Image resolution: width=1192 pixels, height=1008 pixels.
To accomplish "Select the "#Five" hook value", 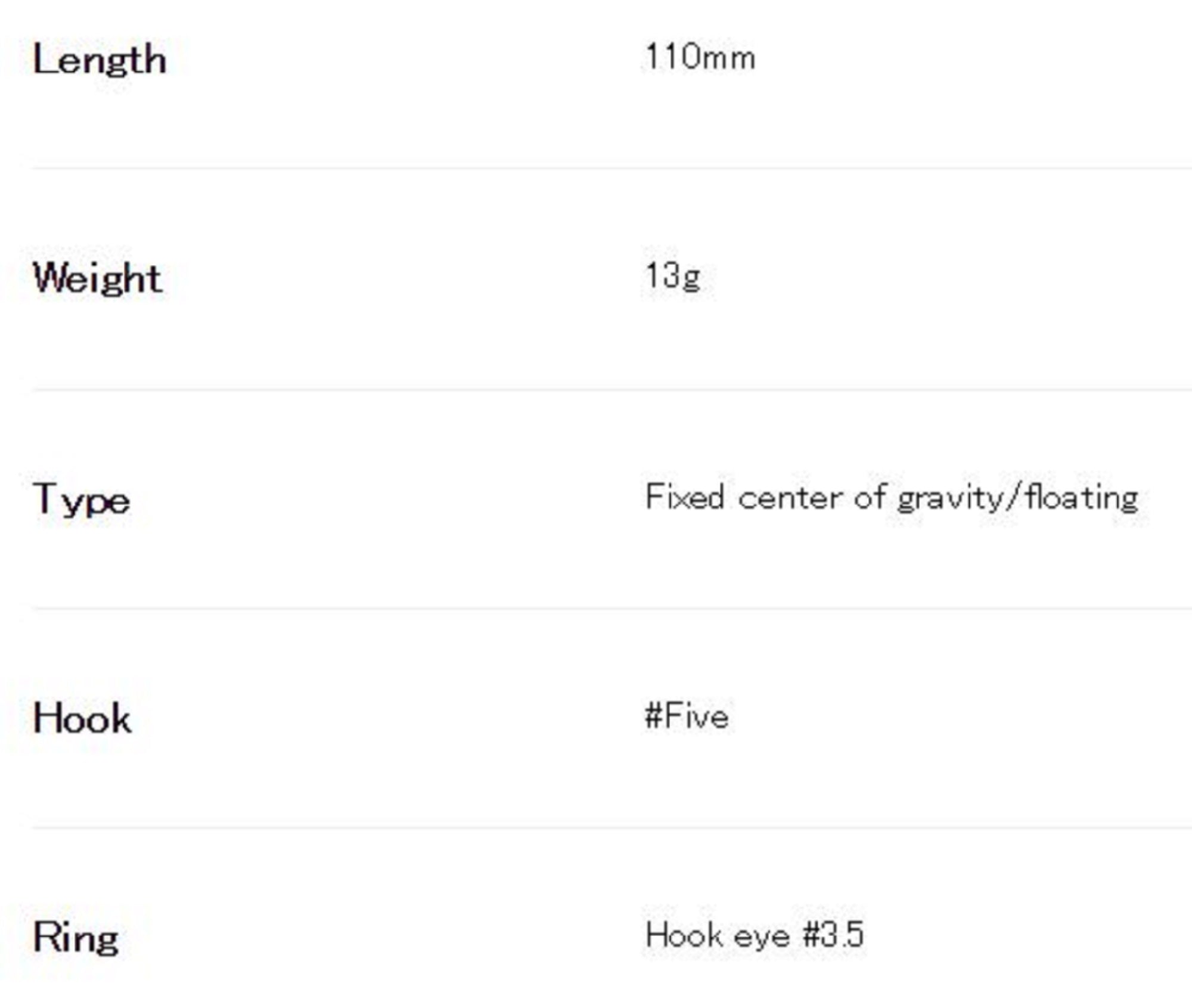I will 686,715.
